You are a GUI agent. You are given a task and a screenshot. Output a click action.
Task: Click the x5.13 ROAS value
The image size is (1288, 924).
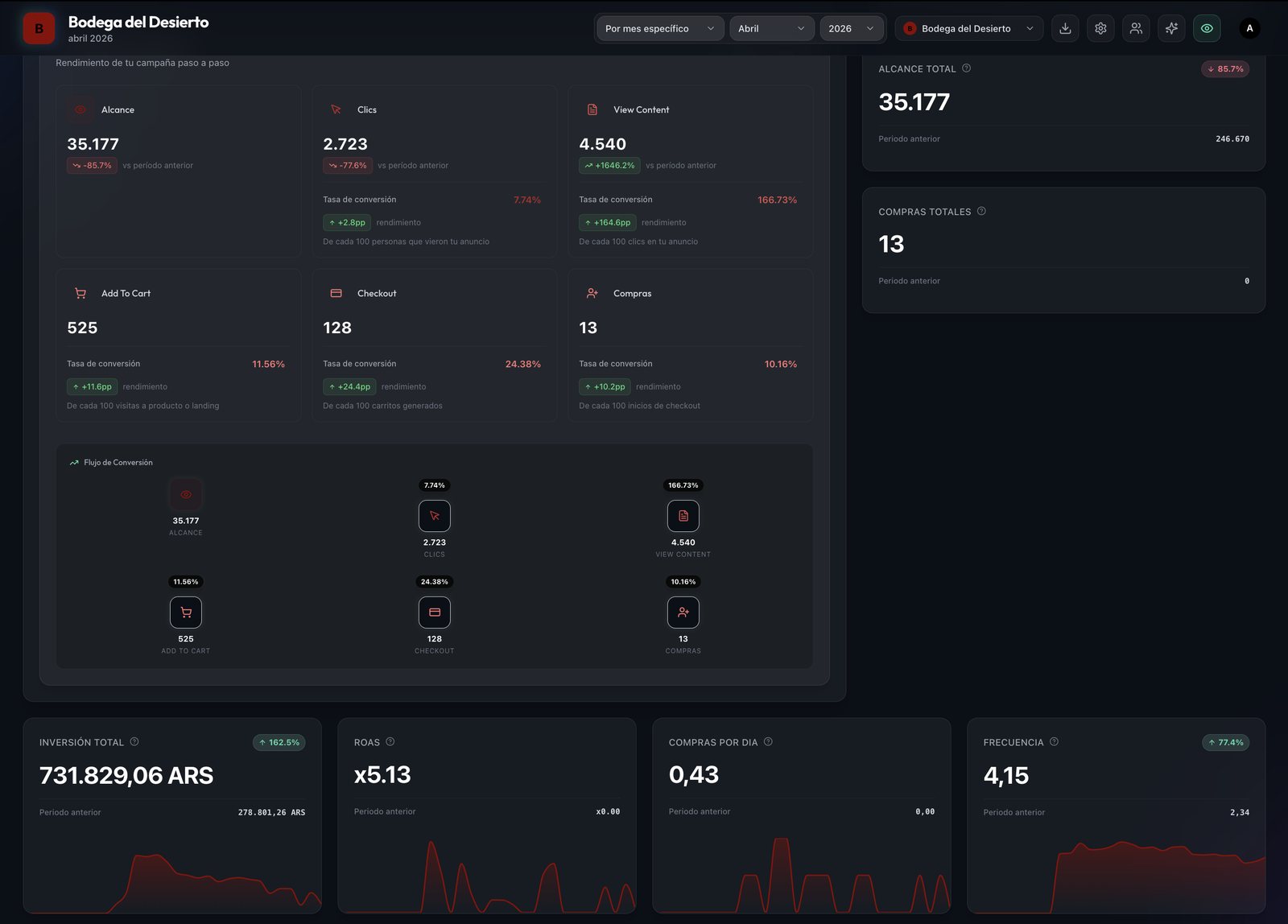click(x=382, y=775)
